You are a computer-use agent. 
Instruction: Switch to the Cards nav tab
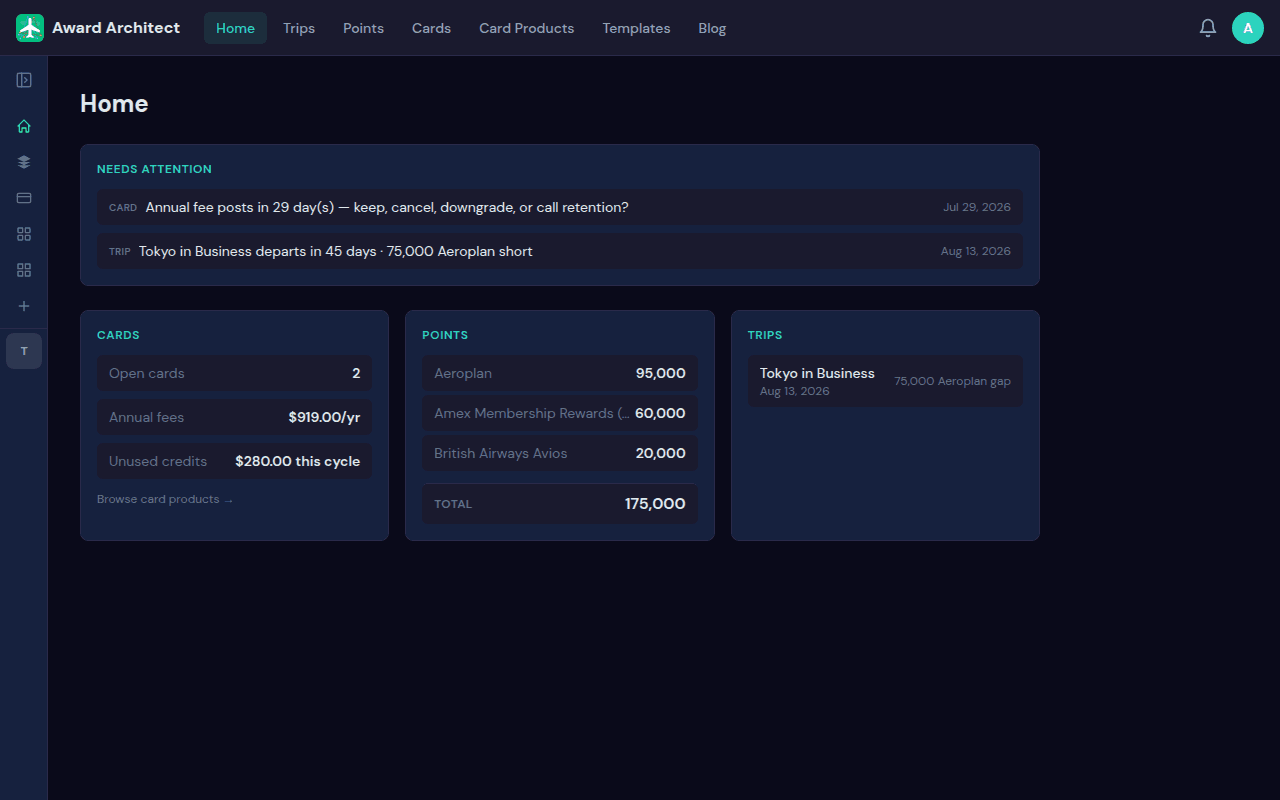[x=431, y=28]
